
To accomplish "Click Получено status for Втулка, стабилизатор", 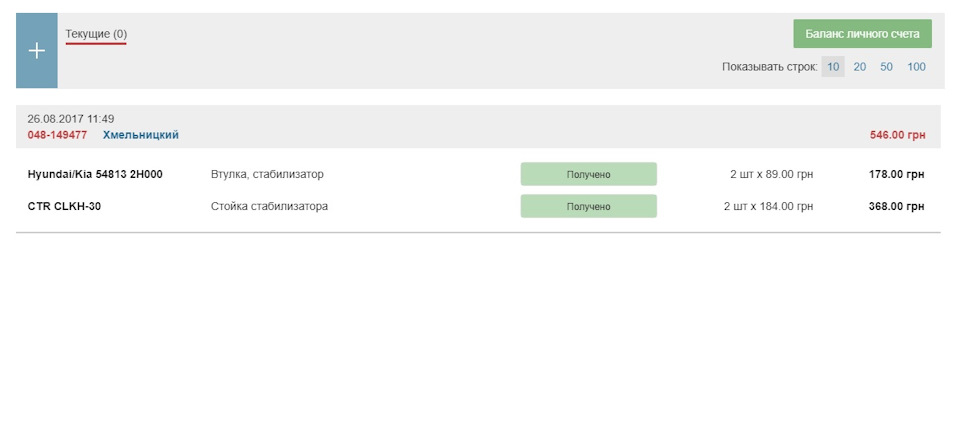I will pyautogui.click(x=588, y=174).
